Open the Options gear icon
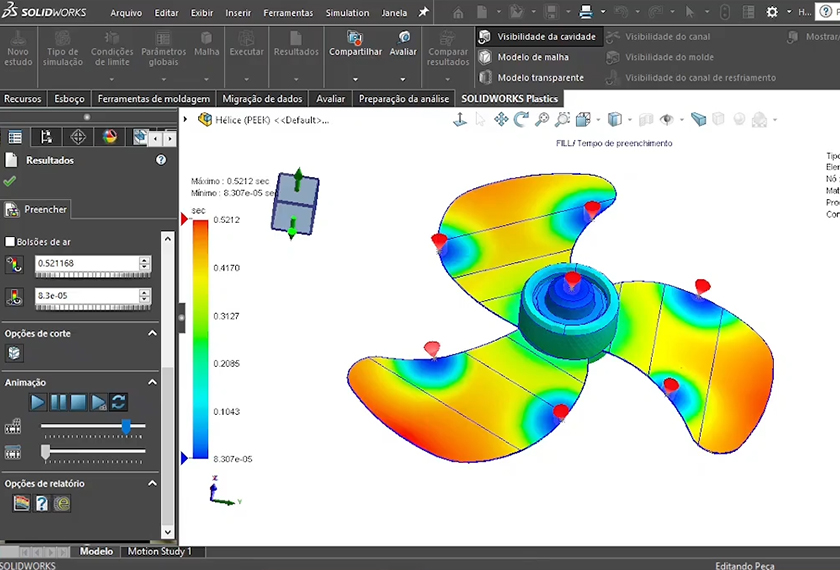840x570 pixels. pyautogui.click(x=771, y=12)
